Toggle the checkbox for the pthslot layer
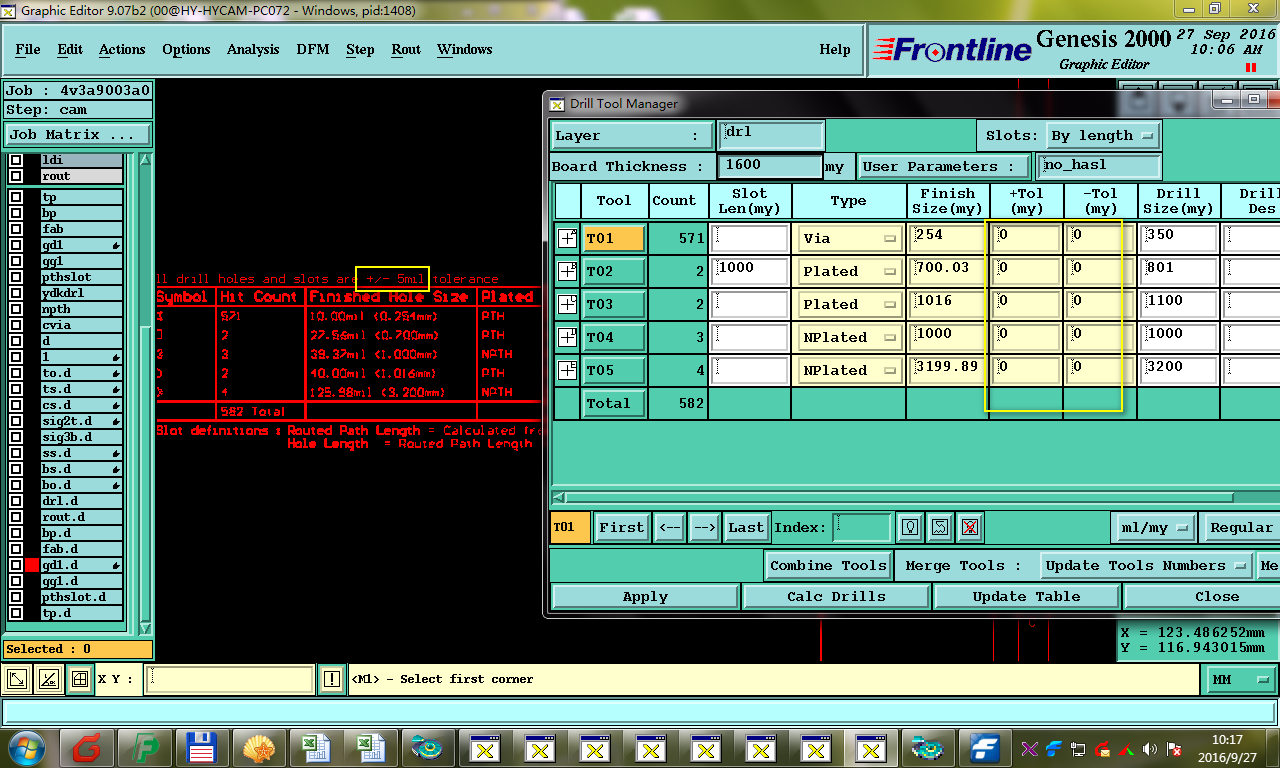 [x=16, y=277]
